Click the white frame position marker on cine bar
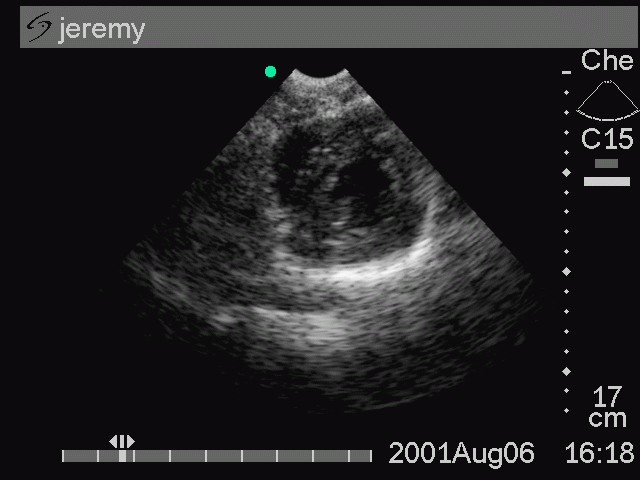The height and width of the screenshot is (480, 640). [122, 456]
